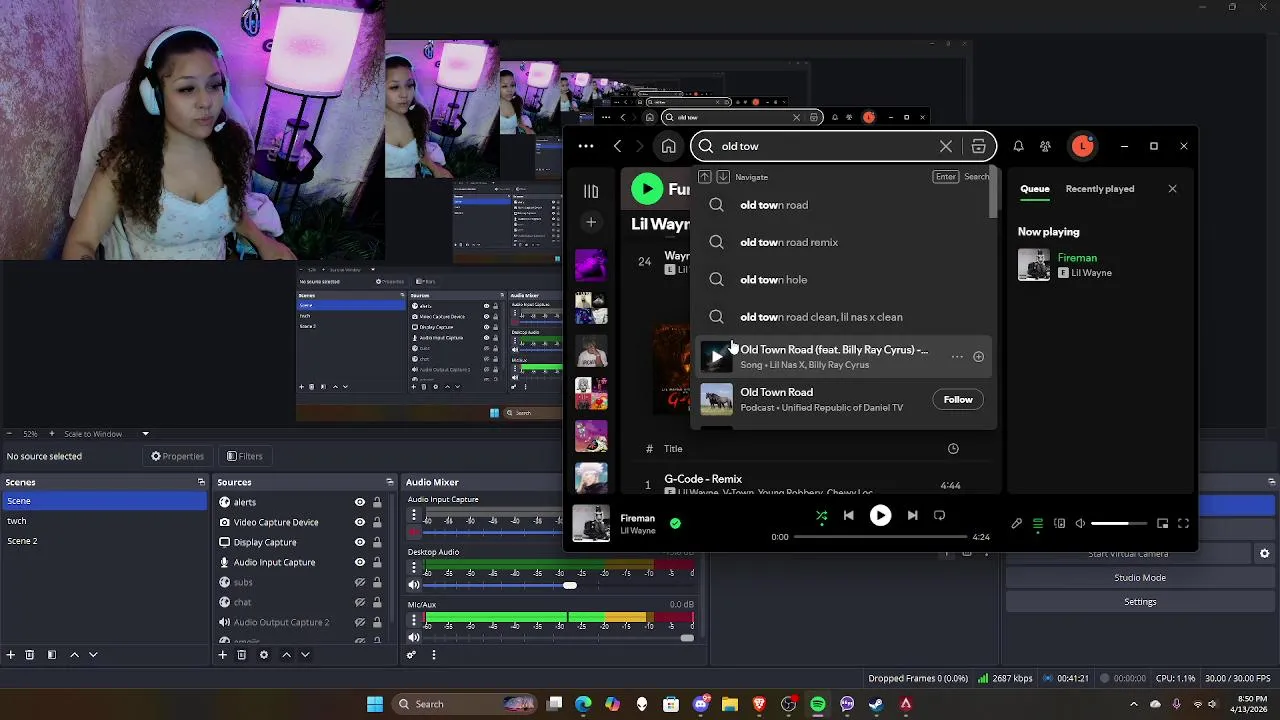Open Fireman album art thumbnail in player
Image resolution: width=1280 pixels, height=720 pixels.
tap(591, 523)
